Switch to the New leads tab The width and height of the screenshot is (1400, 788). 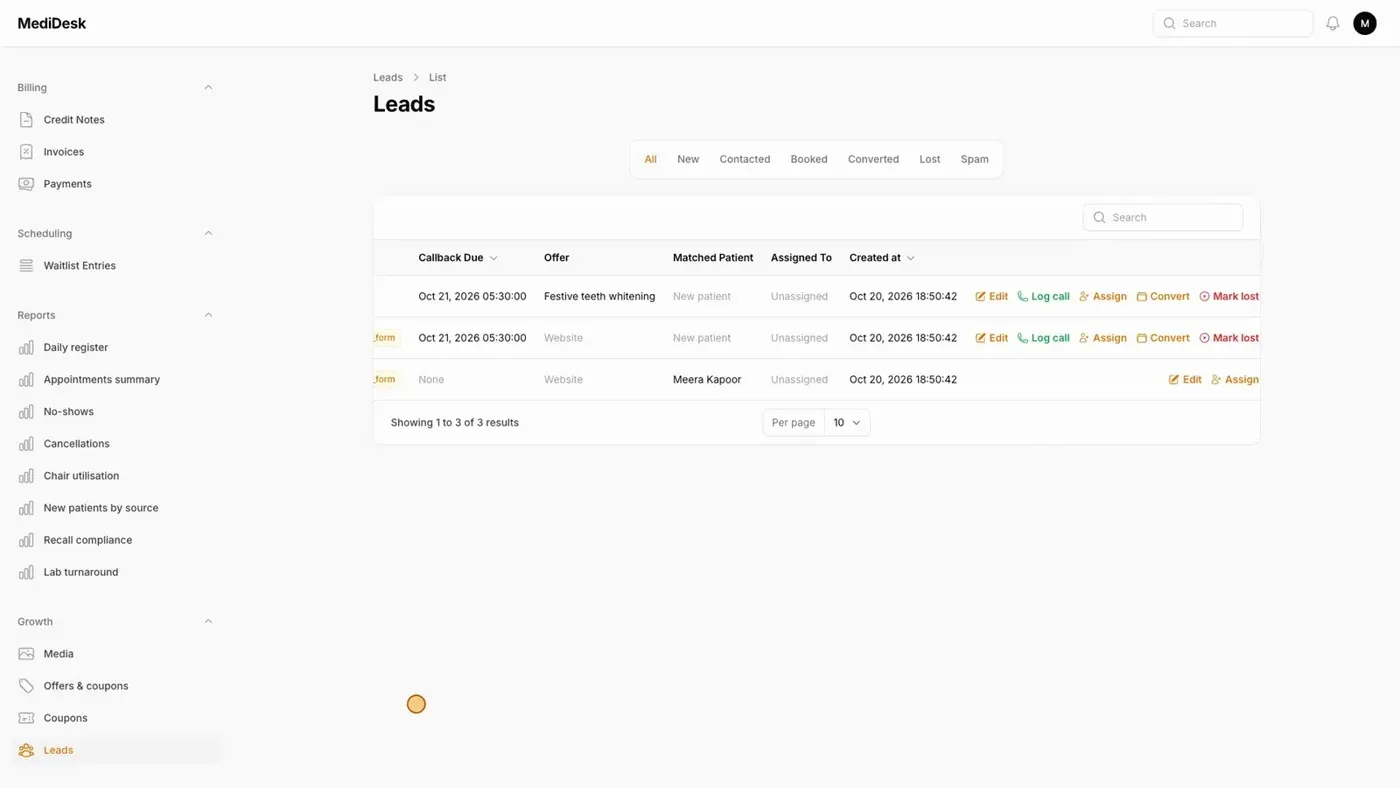(x=688, y=159)
